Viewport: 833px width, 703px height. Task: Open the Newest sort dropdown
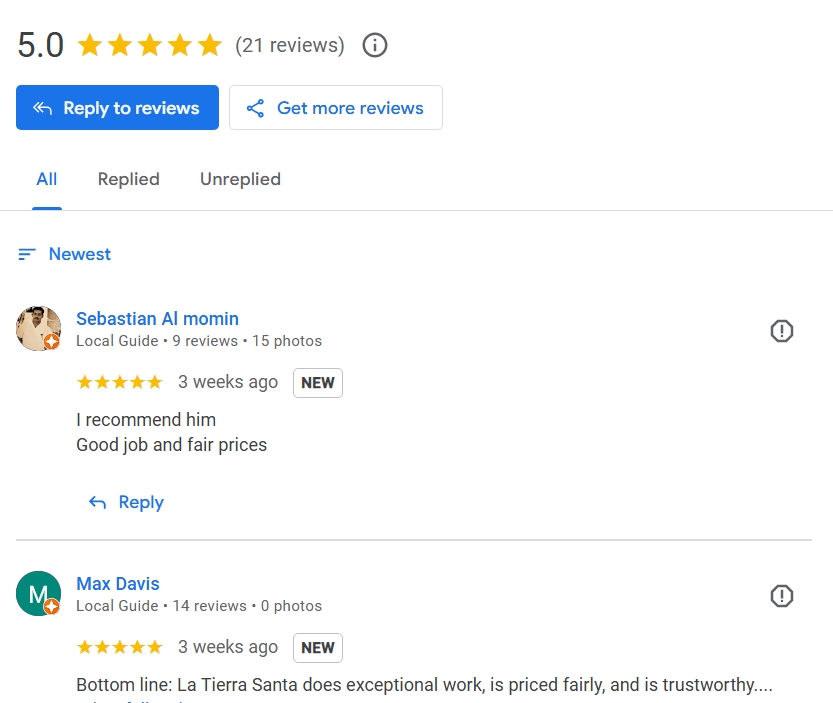80,255
